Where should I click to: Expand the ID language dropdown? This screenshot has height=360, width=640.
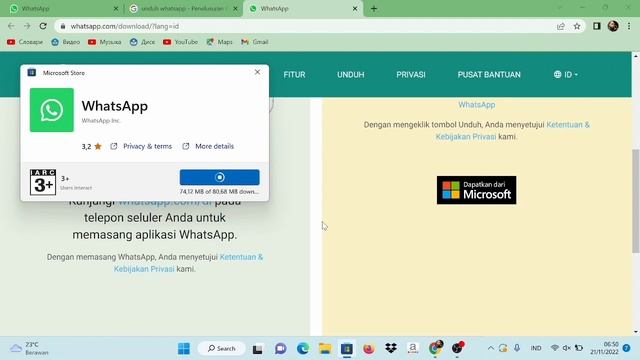click(x=566, y=75)
